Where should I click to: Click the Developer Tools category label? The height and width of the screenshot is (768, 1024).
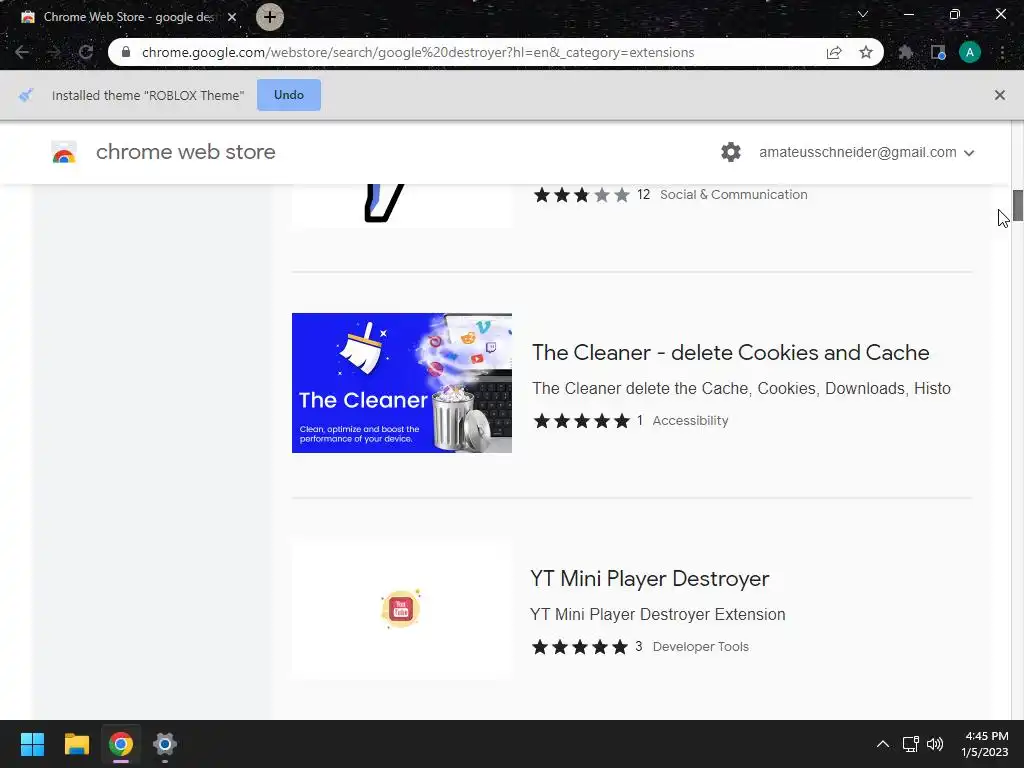point(701,647)
